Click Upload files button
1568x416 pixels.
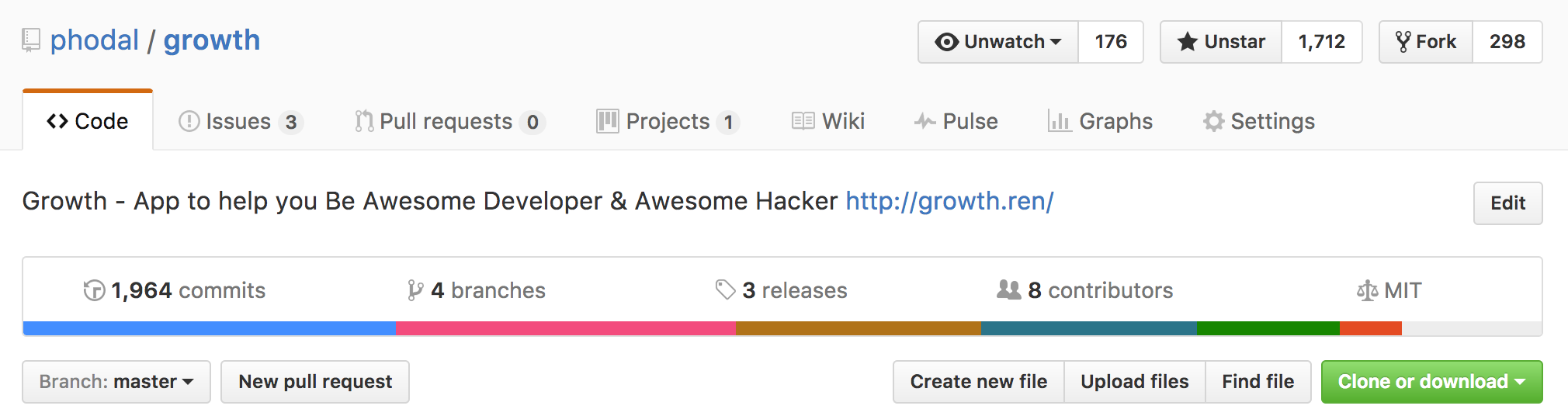click(1135, 382)
